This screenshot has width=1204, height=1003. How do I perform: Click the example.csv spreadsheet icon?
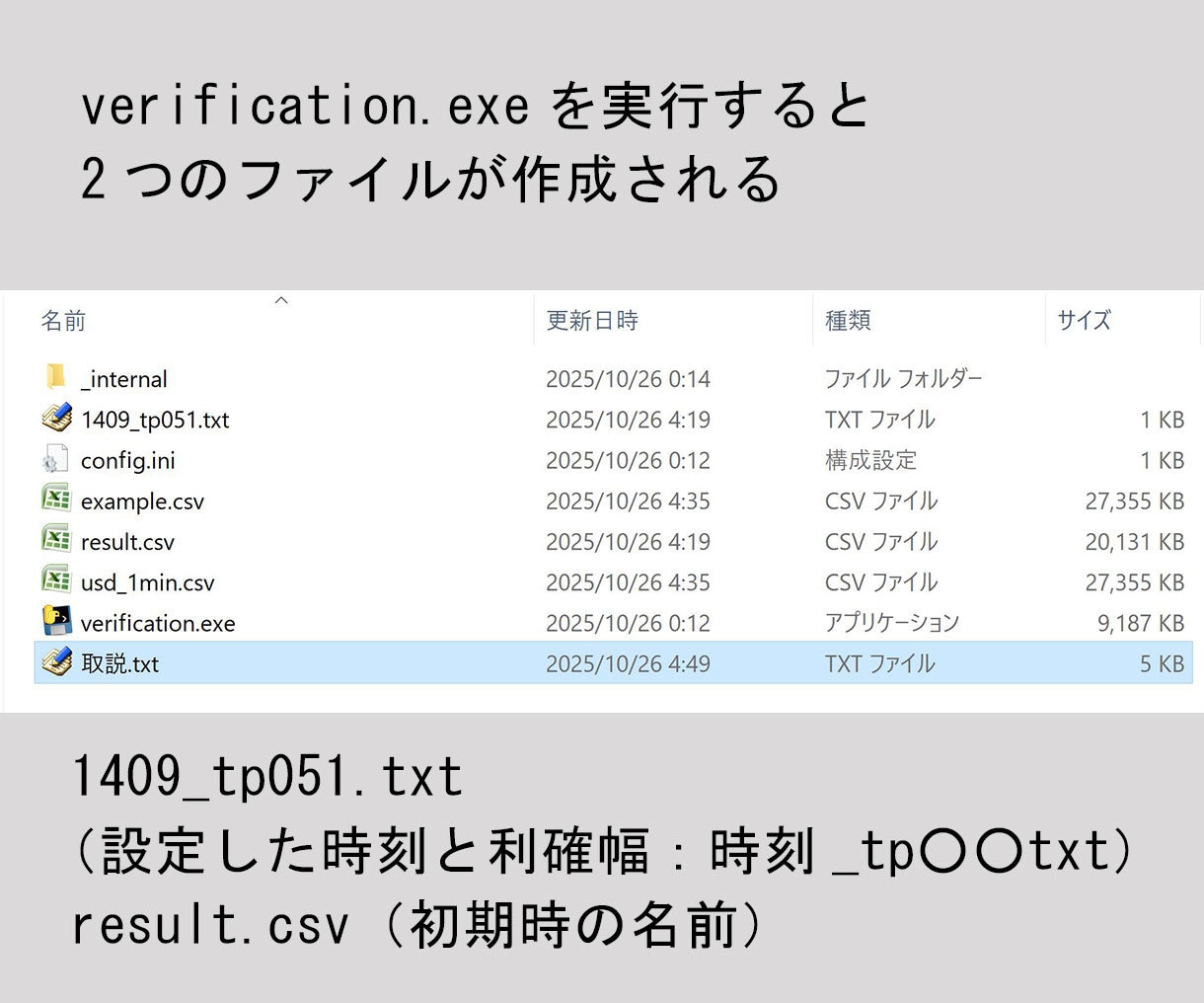56,500
